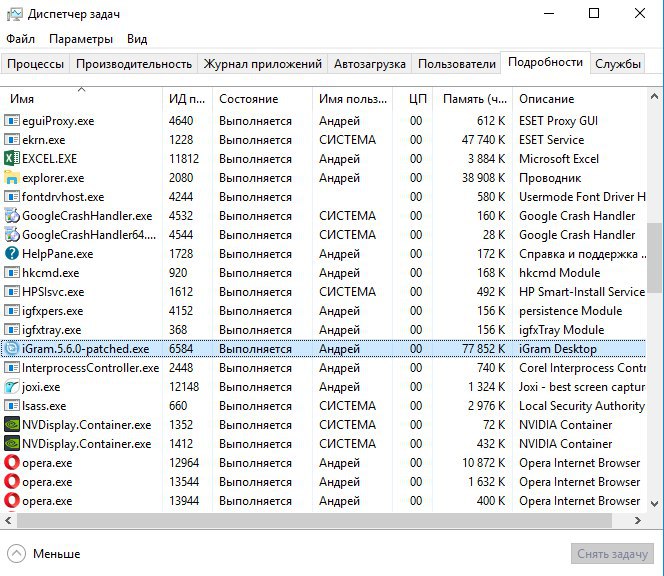Click the horizontal scrollbar thumb
The image size is (664, 576).
coord(315,521)
